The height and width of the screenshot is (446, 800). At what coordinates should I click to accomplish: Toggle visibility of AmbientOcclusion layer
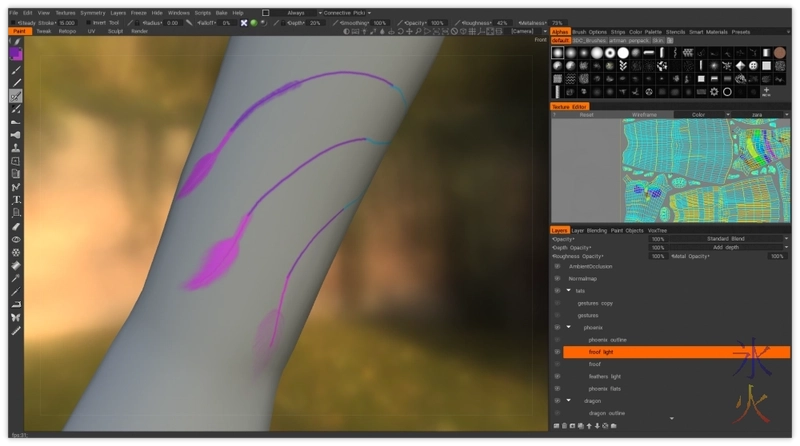pyautogui.click(x=557, y=266)
